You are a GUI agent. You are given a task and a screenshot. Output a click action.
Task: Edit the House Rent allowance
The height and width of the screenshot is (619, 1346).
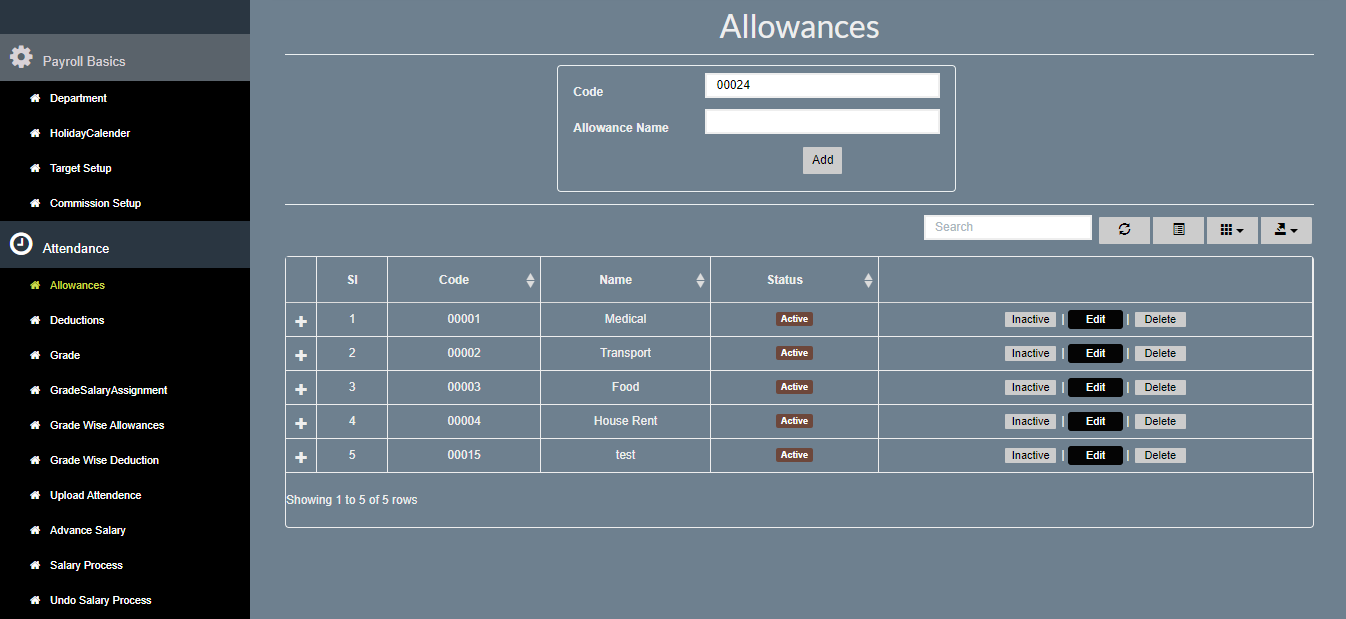click(x=1095, y=422)
